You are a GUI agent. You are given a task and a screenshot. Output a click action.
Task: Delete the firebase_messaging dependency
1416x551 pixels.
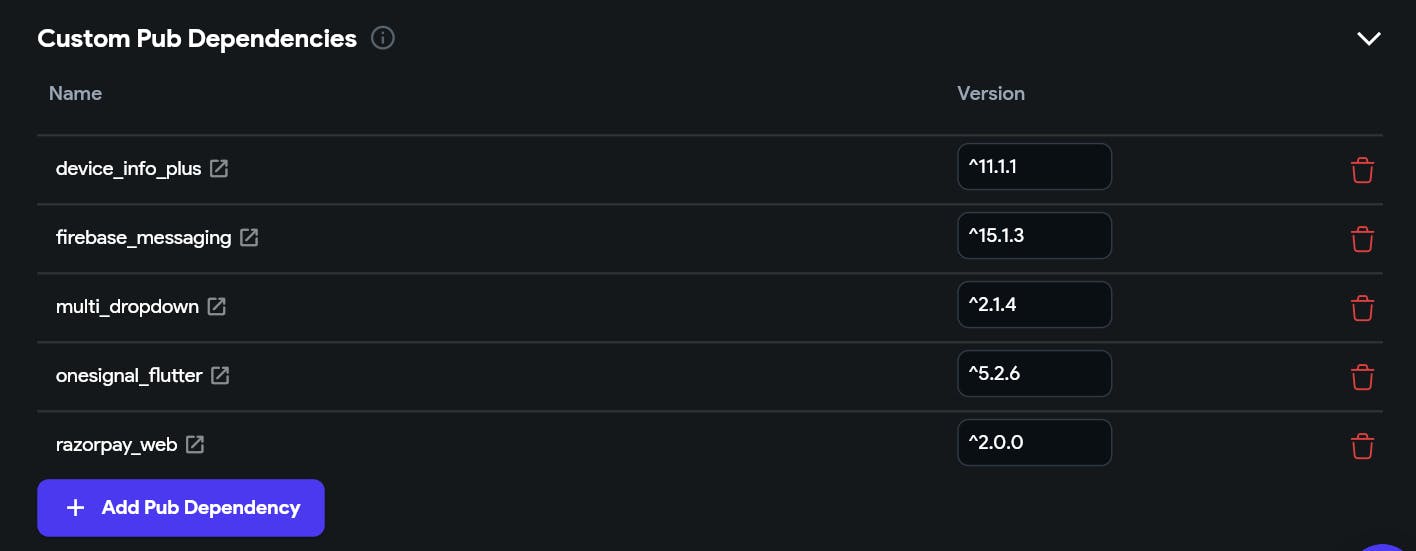click(x=1362, y=239)
